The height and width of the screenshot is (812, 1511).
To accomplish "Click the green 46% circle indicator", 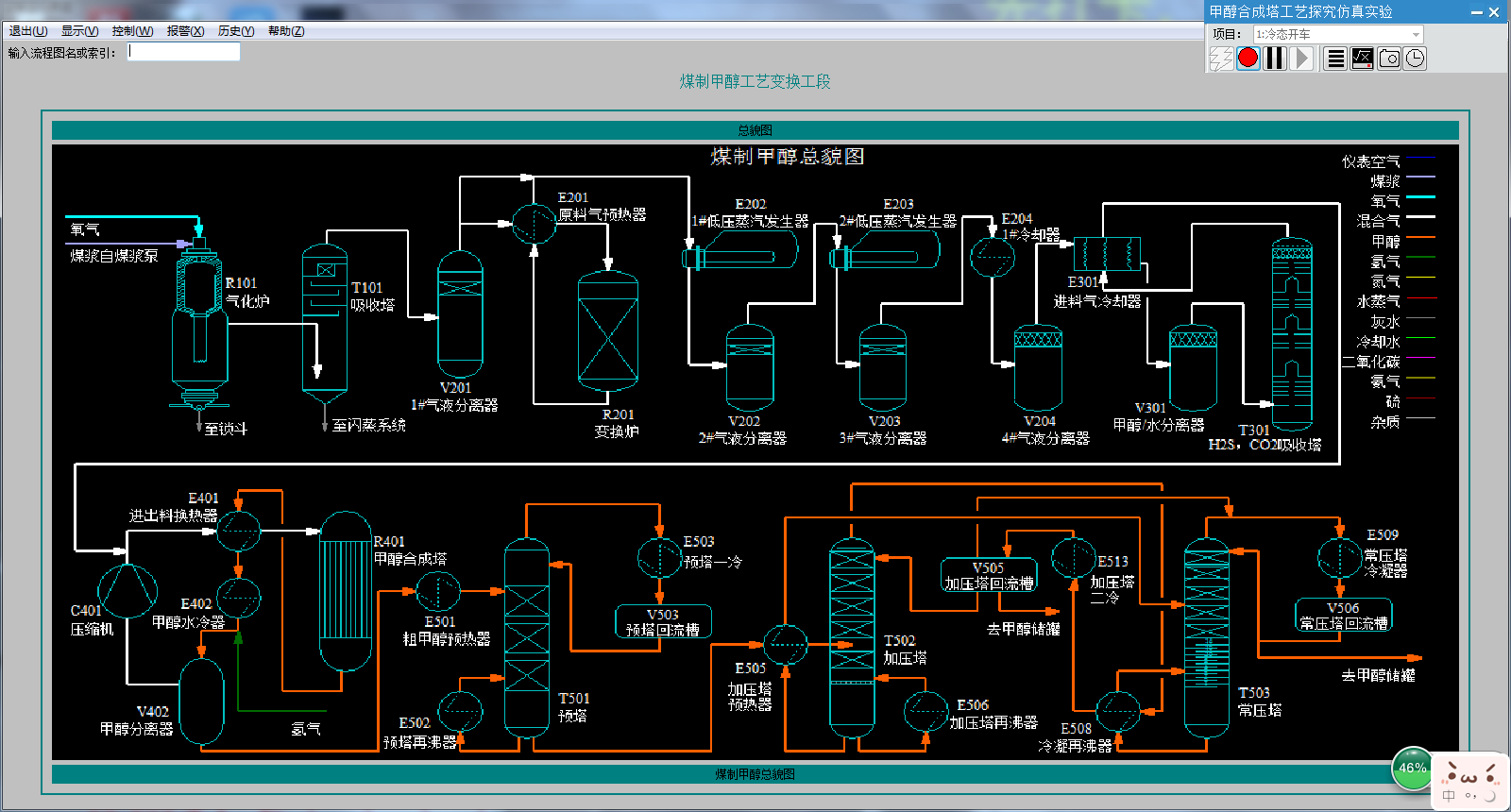I will 1412,768.
